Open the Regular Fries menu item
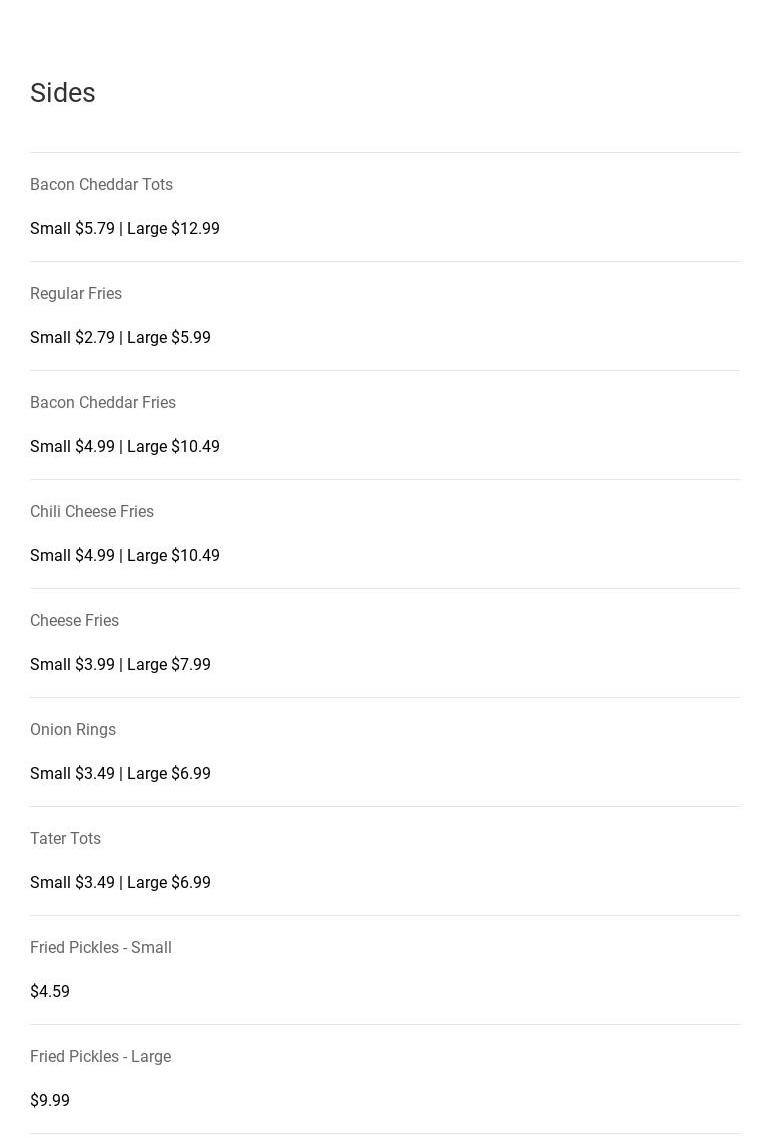 pyautogui.click(x=76, y=294)
